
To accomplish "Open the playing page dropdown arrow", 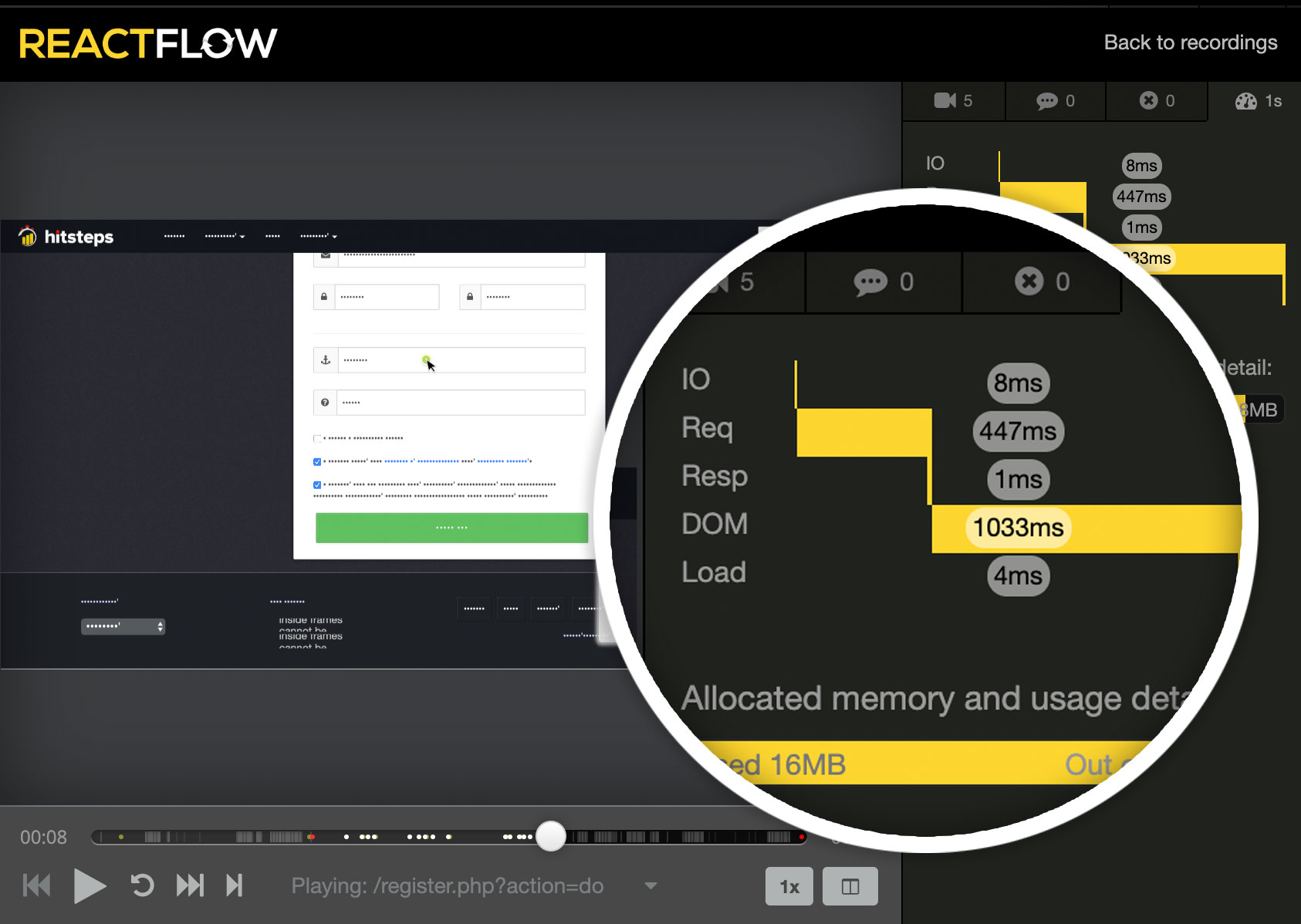I will (650, 886).
